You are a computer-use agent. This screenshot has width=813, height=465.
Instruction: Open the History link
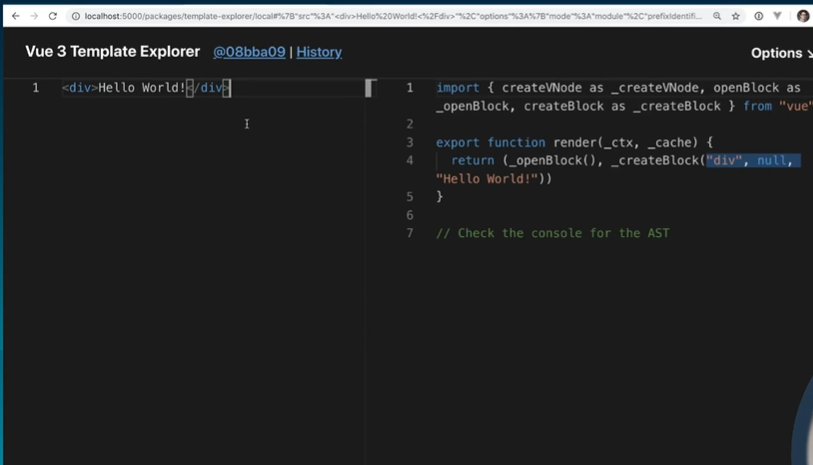(x=319, y=52)
